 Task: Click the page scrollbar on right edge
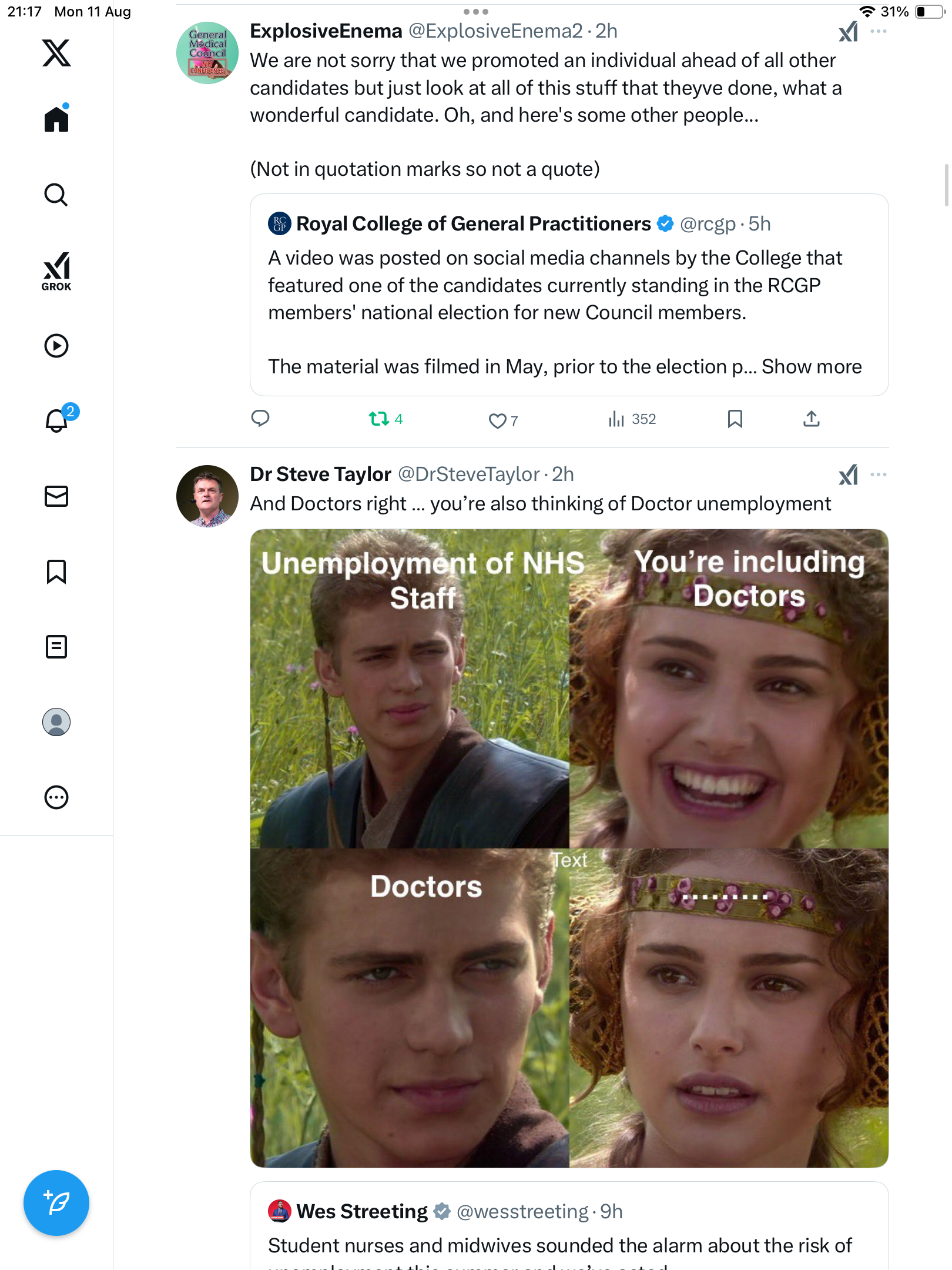946,185
